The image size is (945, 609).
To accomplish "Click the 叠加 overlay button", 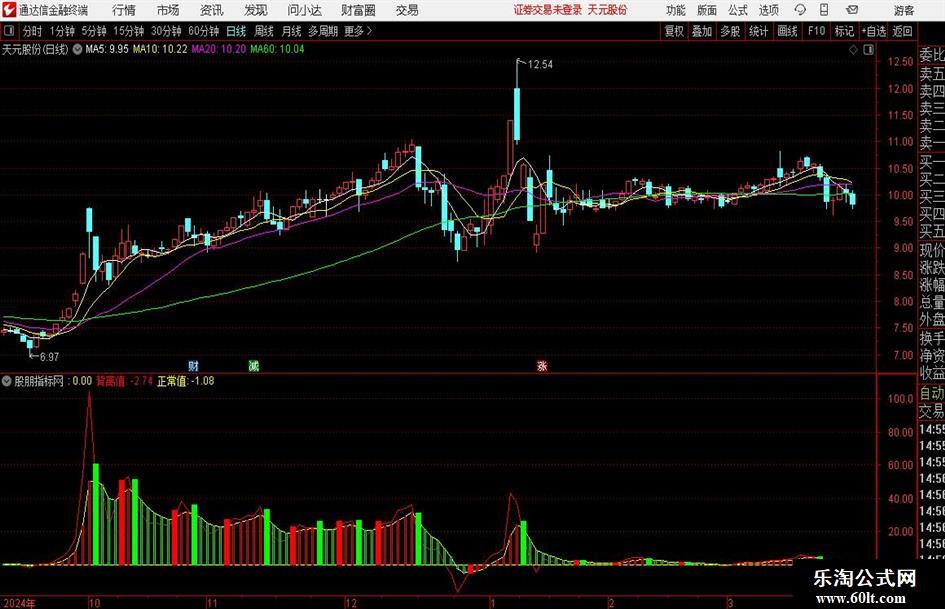I will (702, 31).
